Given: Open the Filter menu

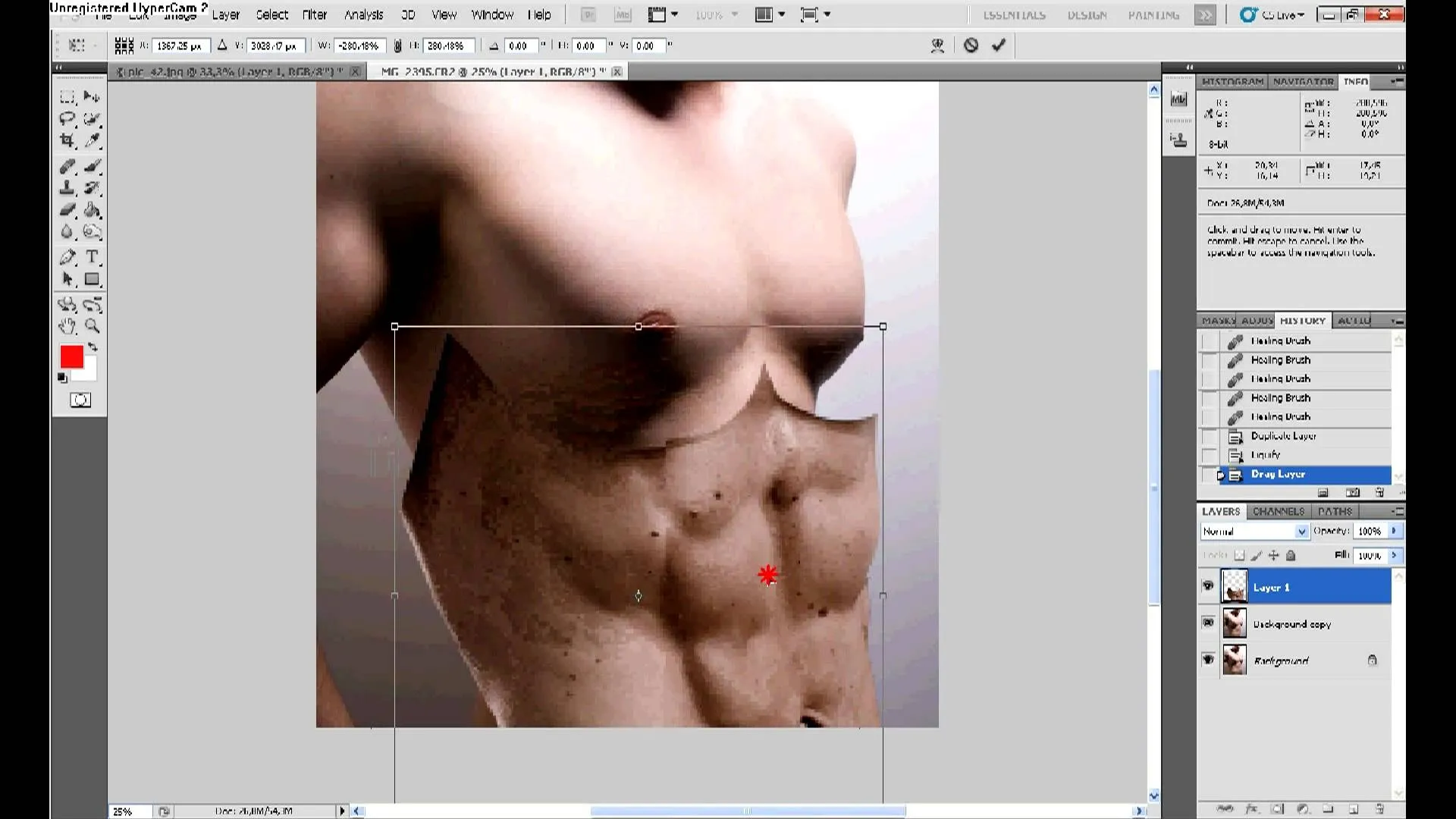Looking at the screenshot, I should tap(314, 14).
